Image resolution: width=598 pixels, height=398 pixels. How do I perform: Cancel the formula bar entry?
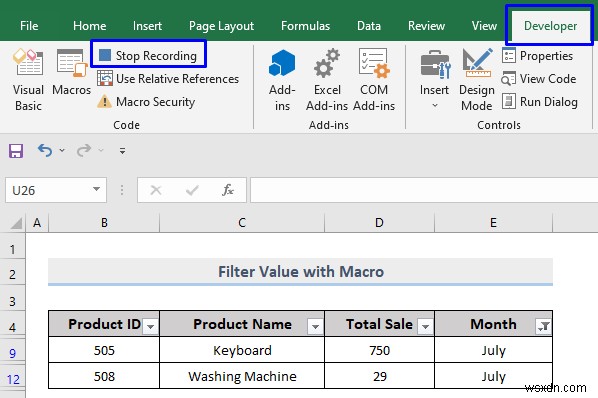(156, 190)
